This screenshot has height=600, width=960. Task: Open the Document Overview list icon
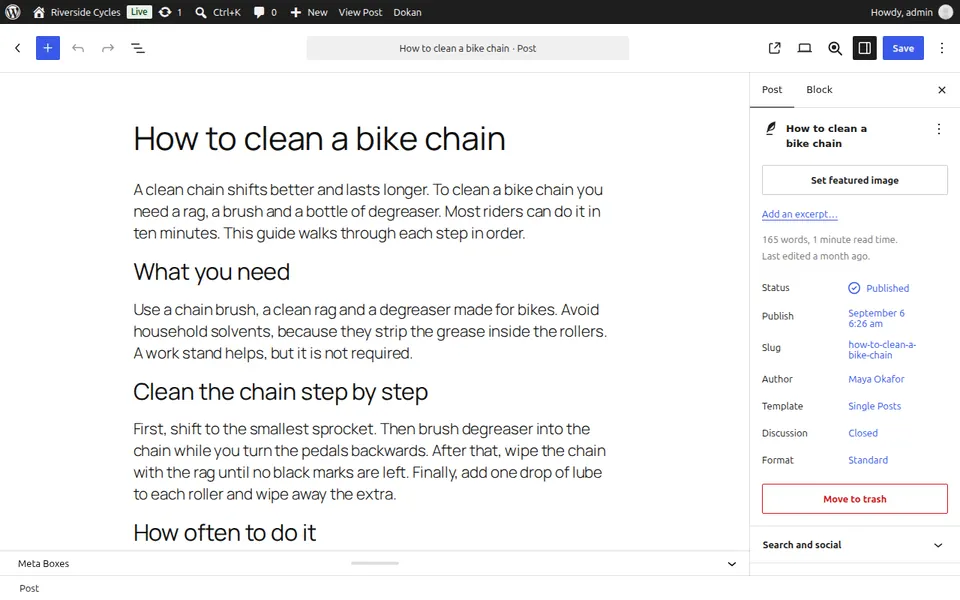[x=138, y=48]
